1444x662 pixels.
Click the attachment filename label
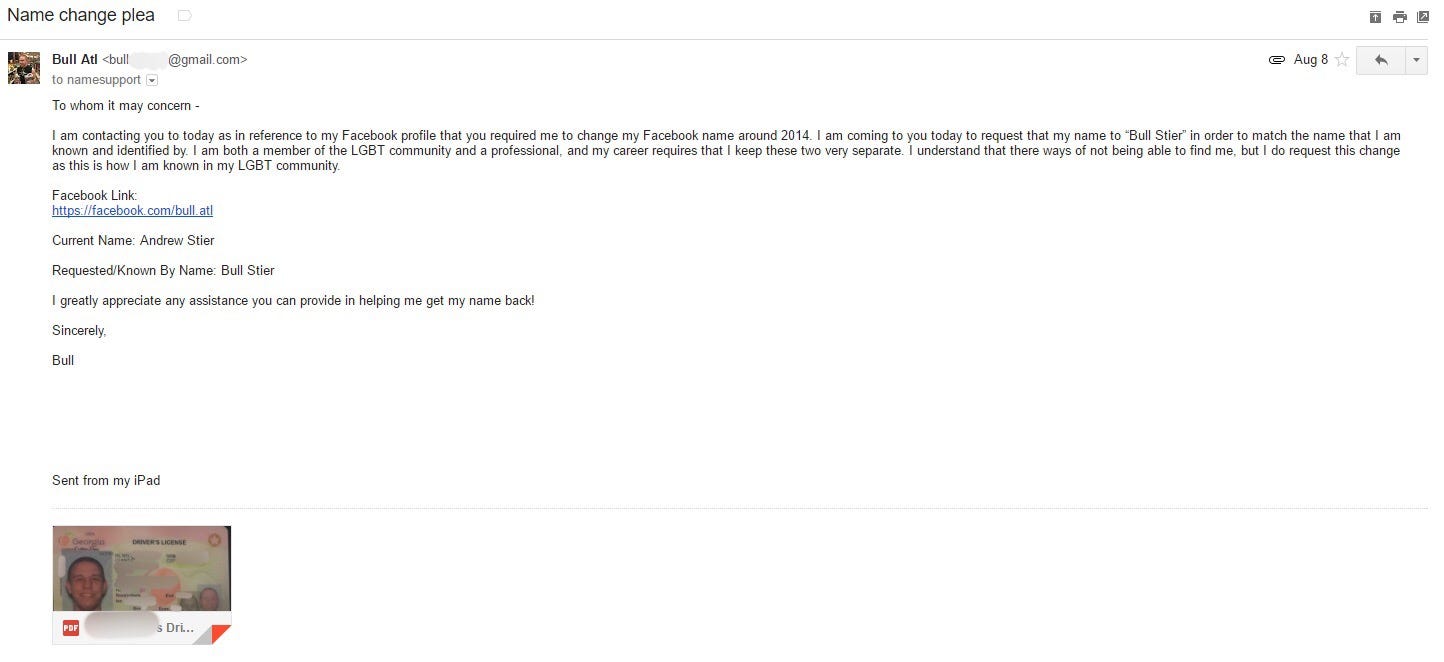[140, 628]
